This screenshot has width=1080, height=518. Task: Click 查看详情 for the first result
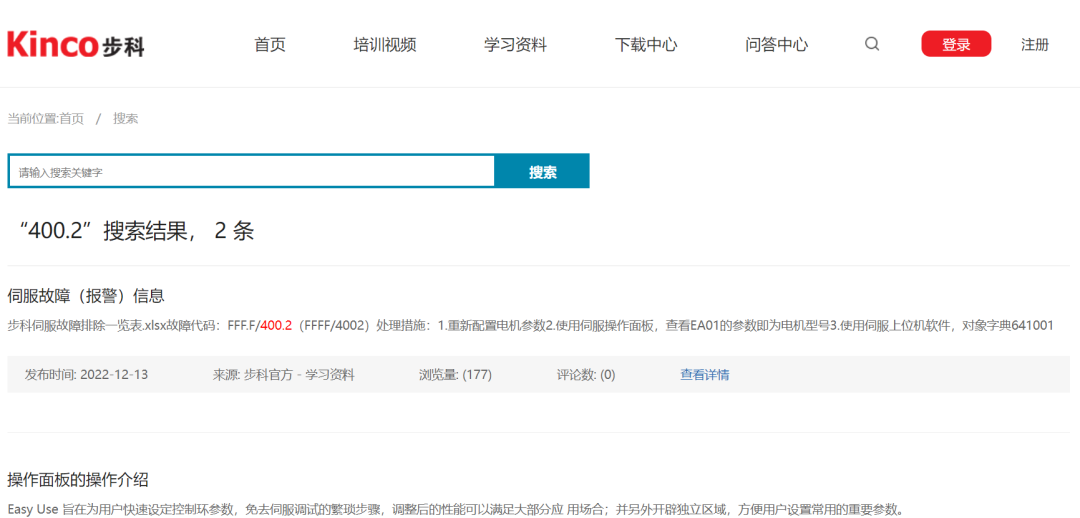705,375
